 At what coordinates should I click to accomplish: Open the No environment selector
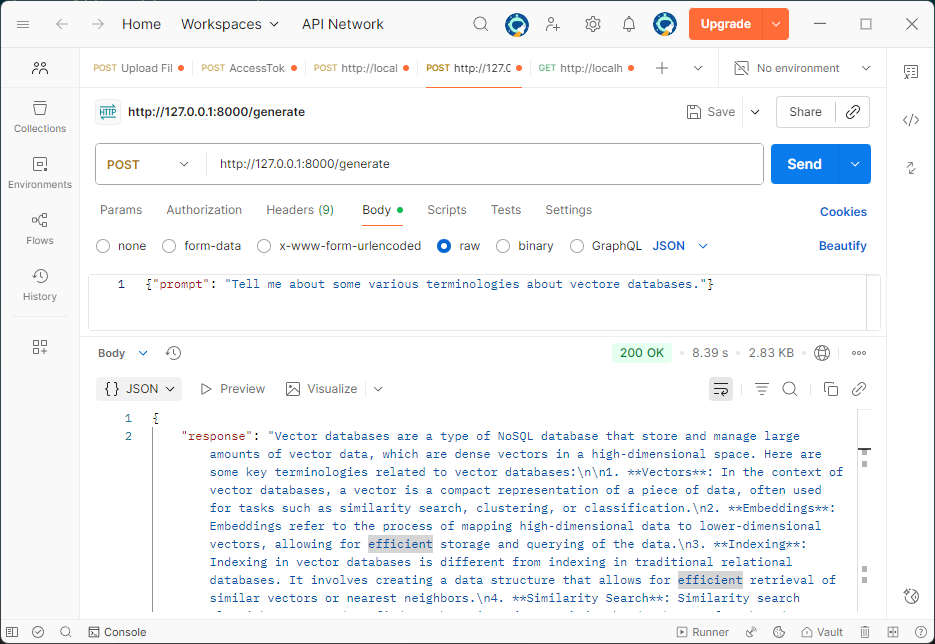point(800,68)
